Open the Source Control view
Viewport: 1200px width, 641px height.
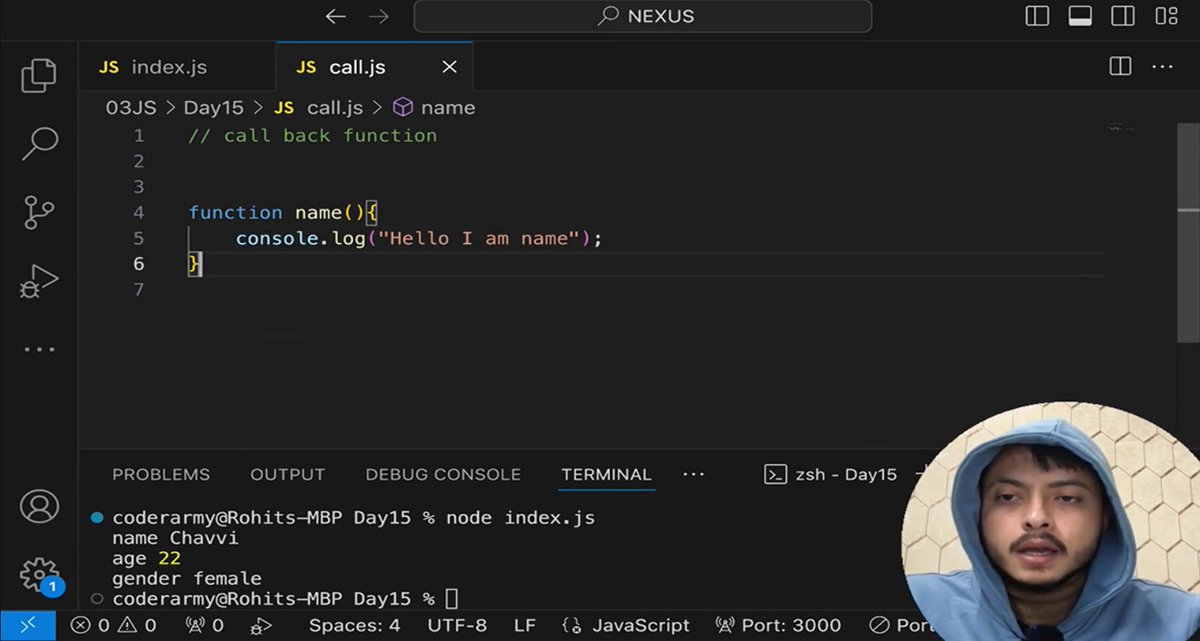(39, 212)
